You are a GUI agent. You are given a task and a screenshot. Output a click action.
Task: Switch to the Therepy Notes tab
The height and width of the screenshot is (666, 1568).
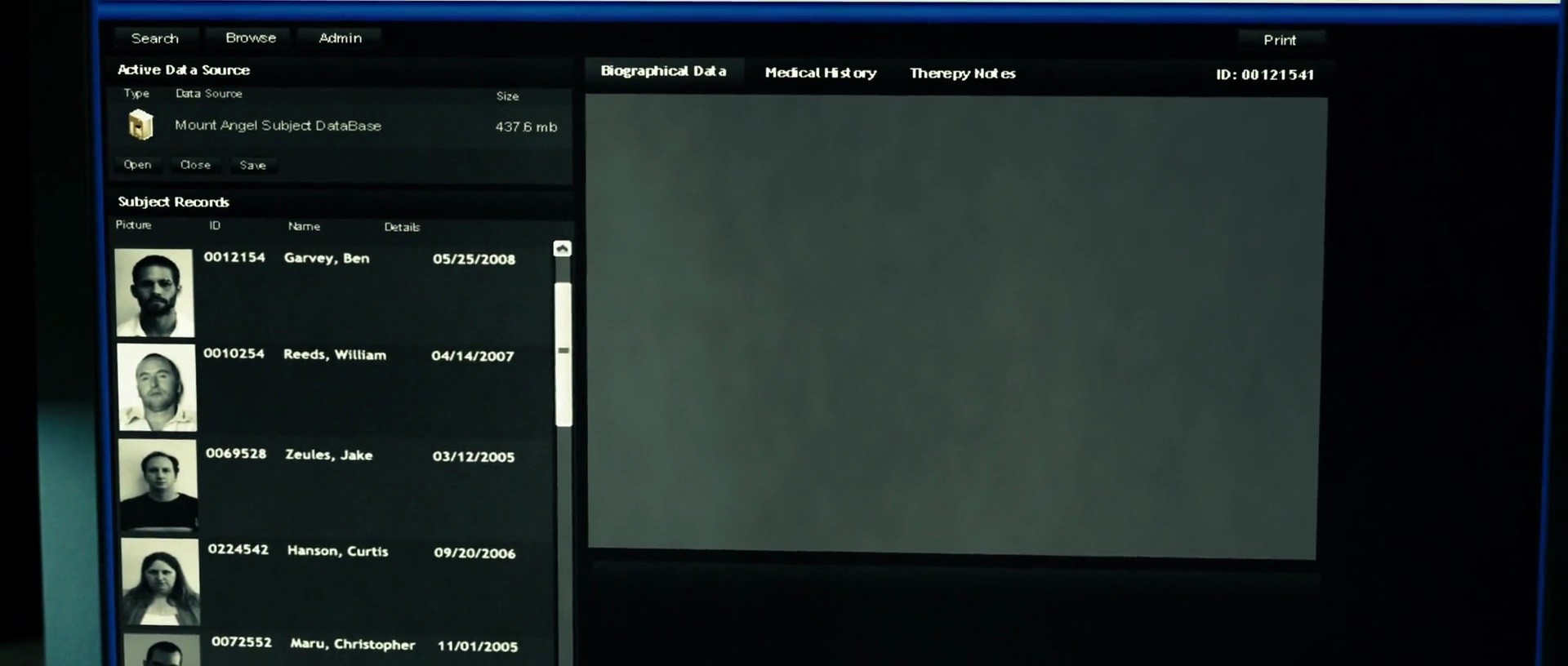coord(963,73)
